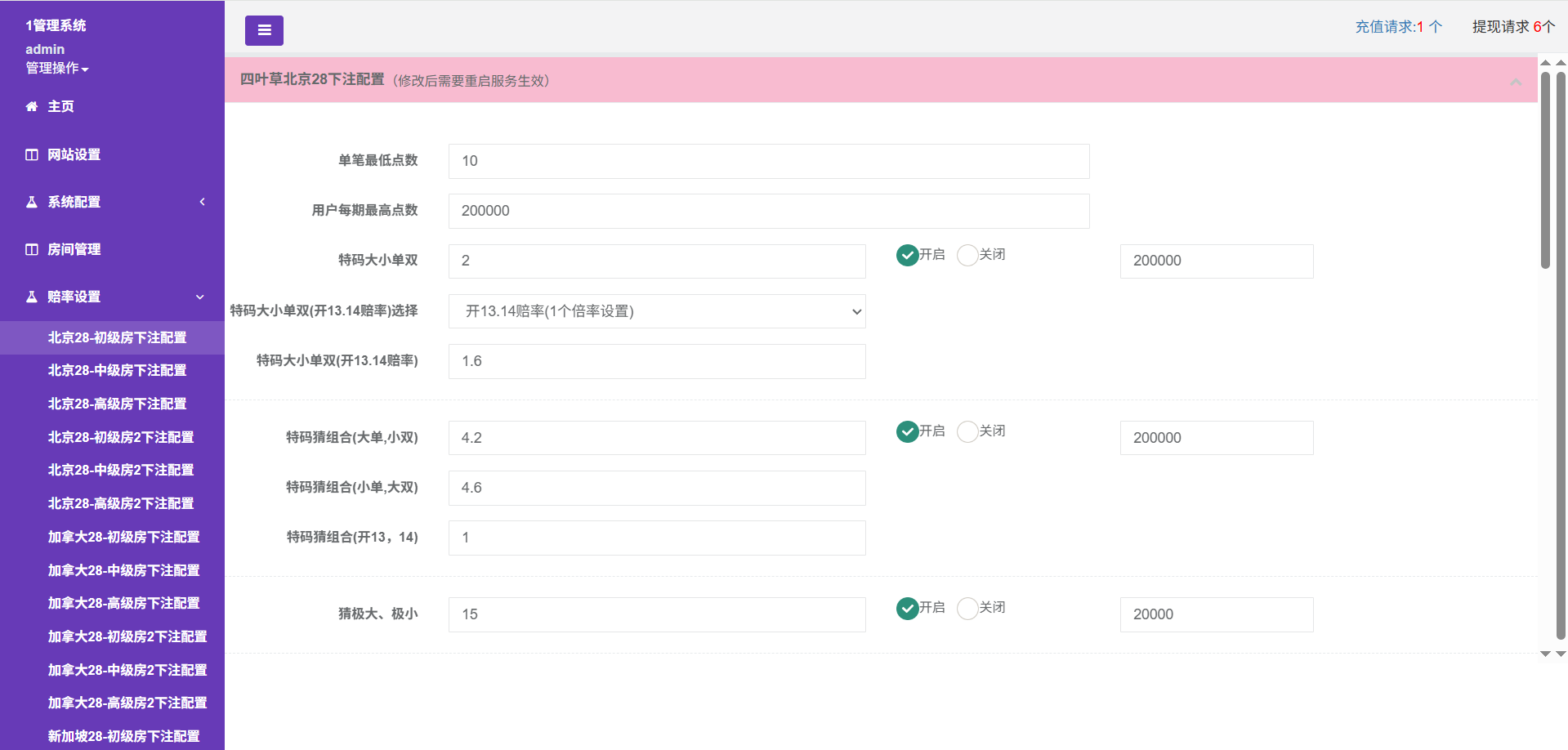
Task: Open the 开13.14赔率 selection dropdown
Action: coord(657,311)
